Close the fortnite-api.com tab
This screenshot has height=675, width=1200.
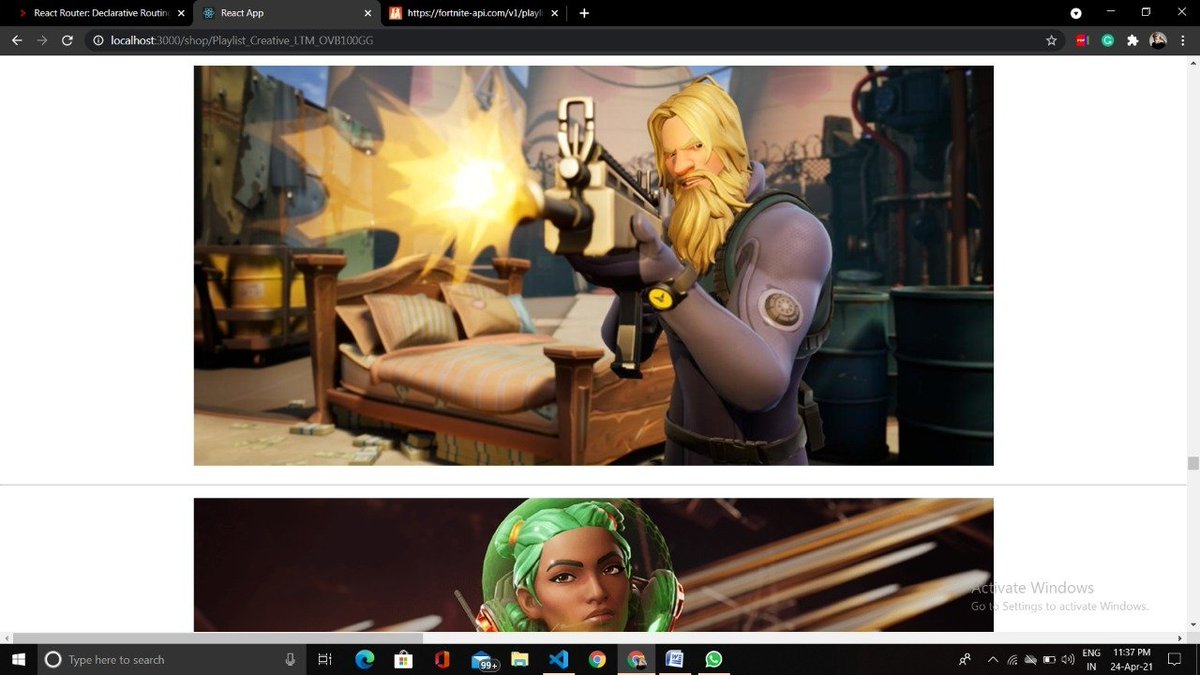pyautogui.click(x=555, y=13)
